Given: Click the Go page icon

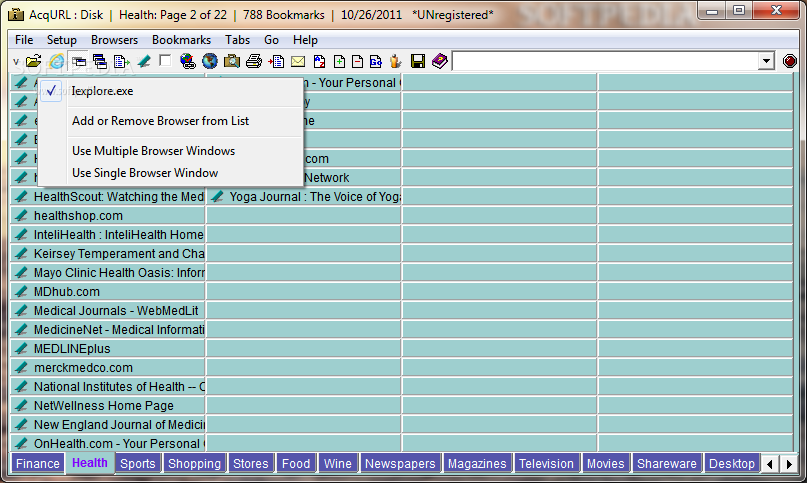Looking at the screenshot, I should coord(376,62).
